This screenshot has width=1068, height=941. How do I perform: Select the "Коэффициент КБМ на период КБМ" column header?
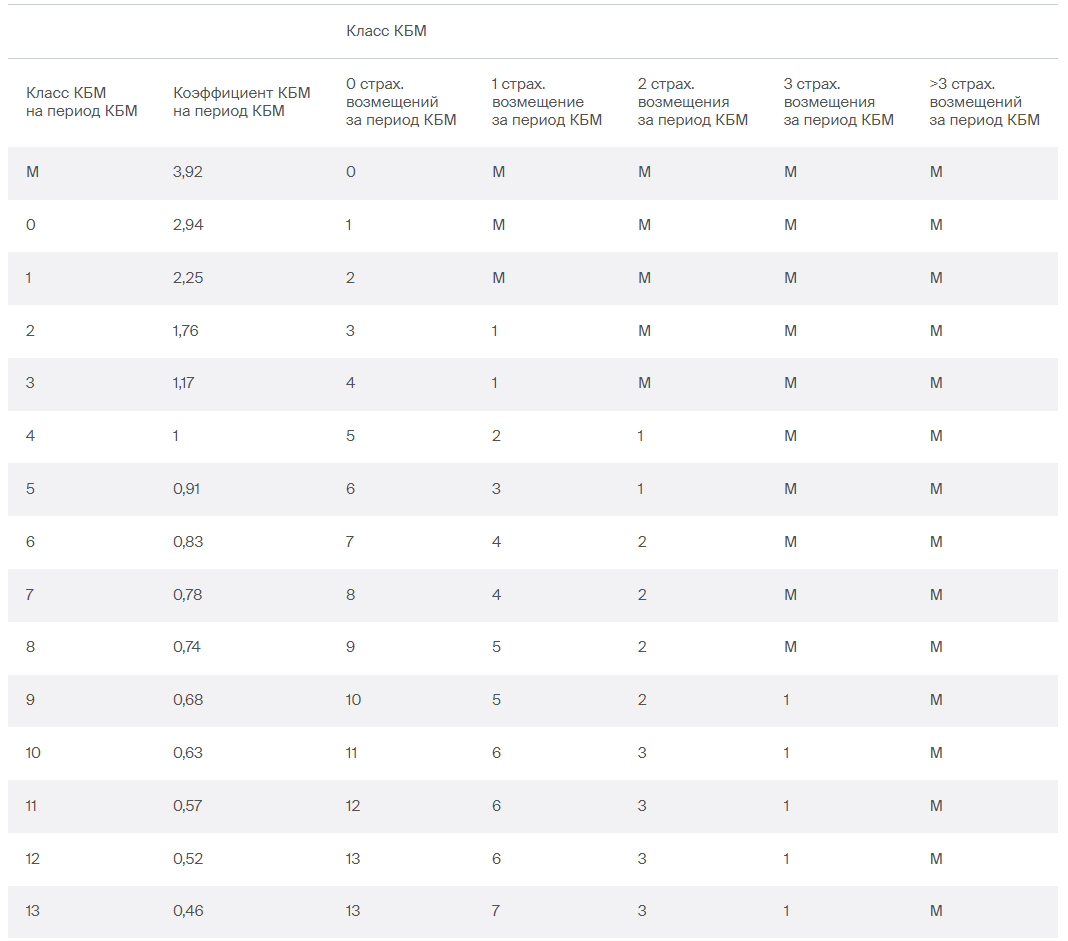242,101
